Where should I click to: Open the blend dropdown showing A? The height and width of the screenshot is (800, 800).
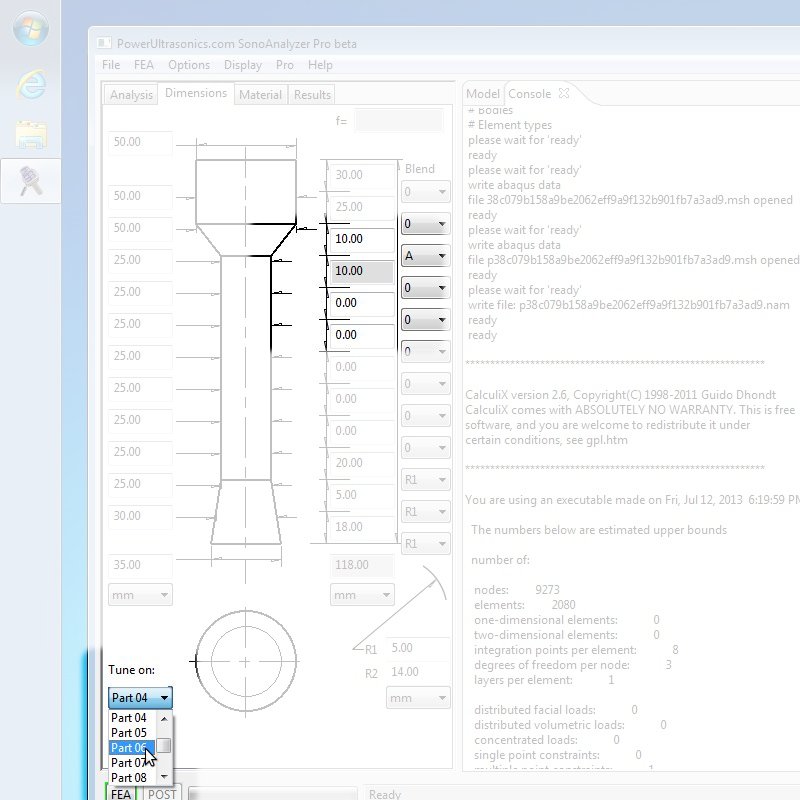pyautogui.click(x=426, y=256)
